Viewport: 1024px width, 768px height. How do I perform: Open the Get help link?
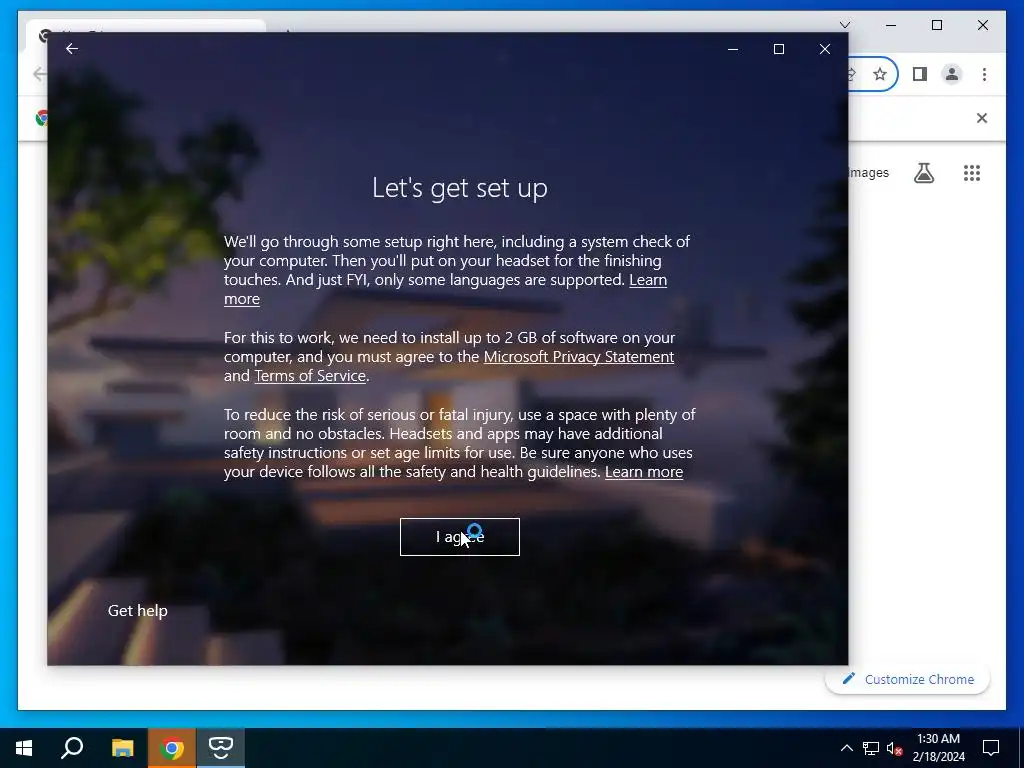coord(138,611)
